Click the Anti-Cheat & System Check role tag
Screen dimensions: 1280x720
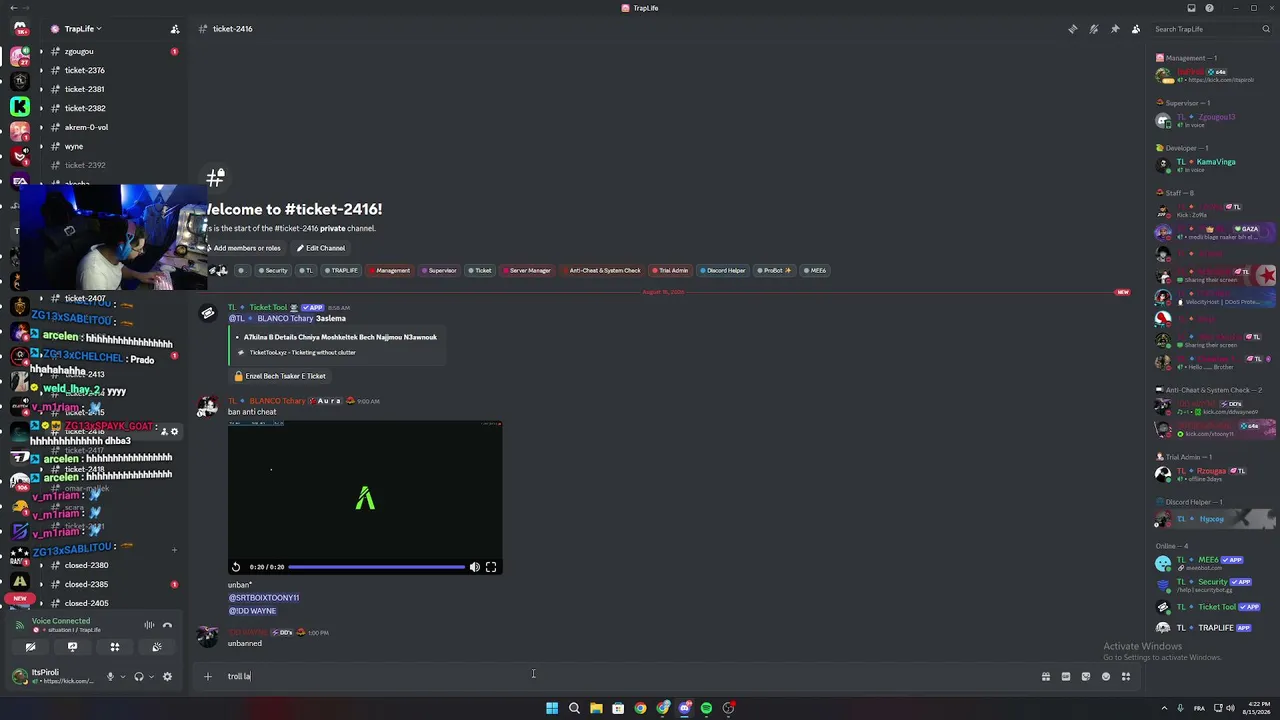pyautogui.click(x=601, y=270)
